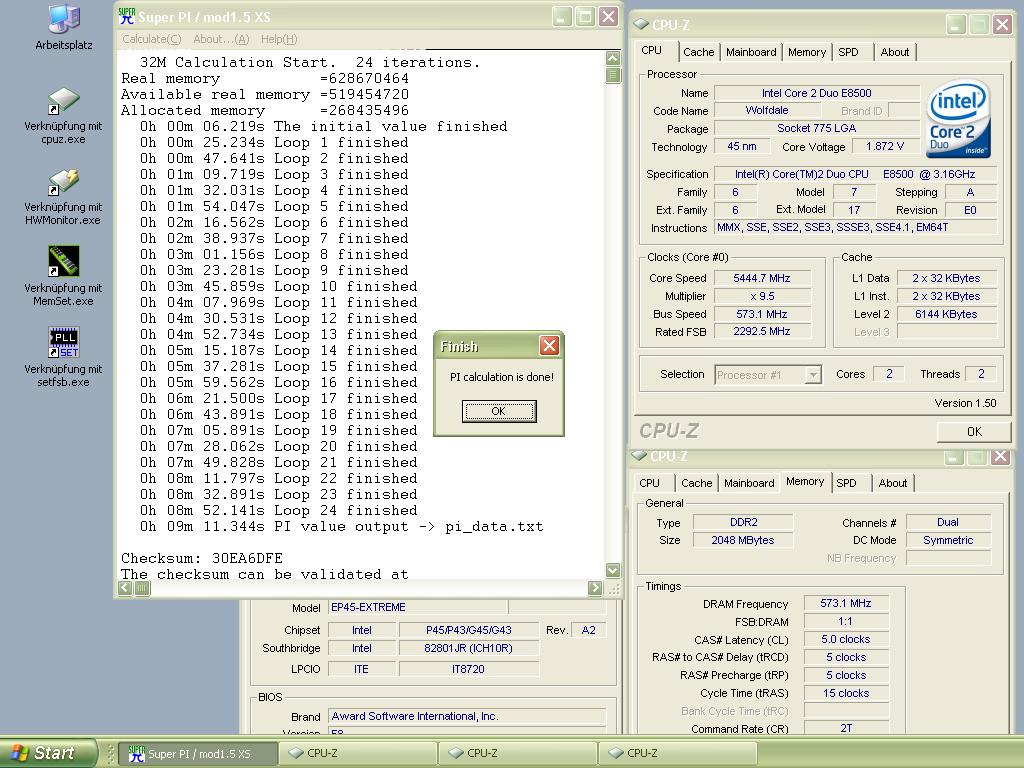Click Super PI horizontal scrollbar left arrow
Image resolution: width=1024 pixels, height=768 pixels.
click(125, 588)
